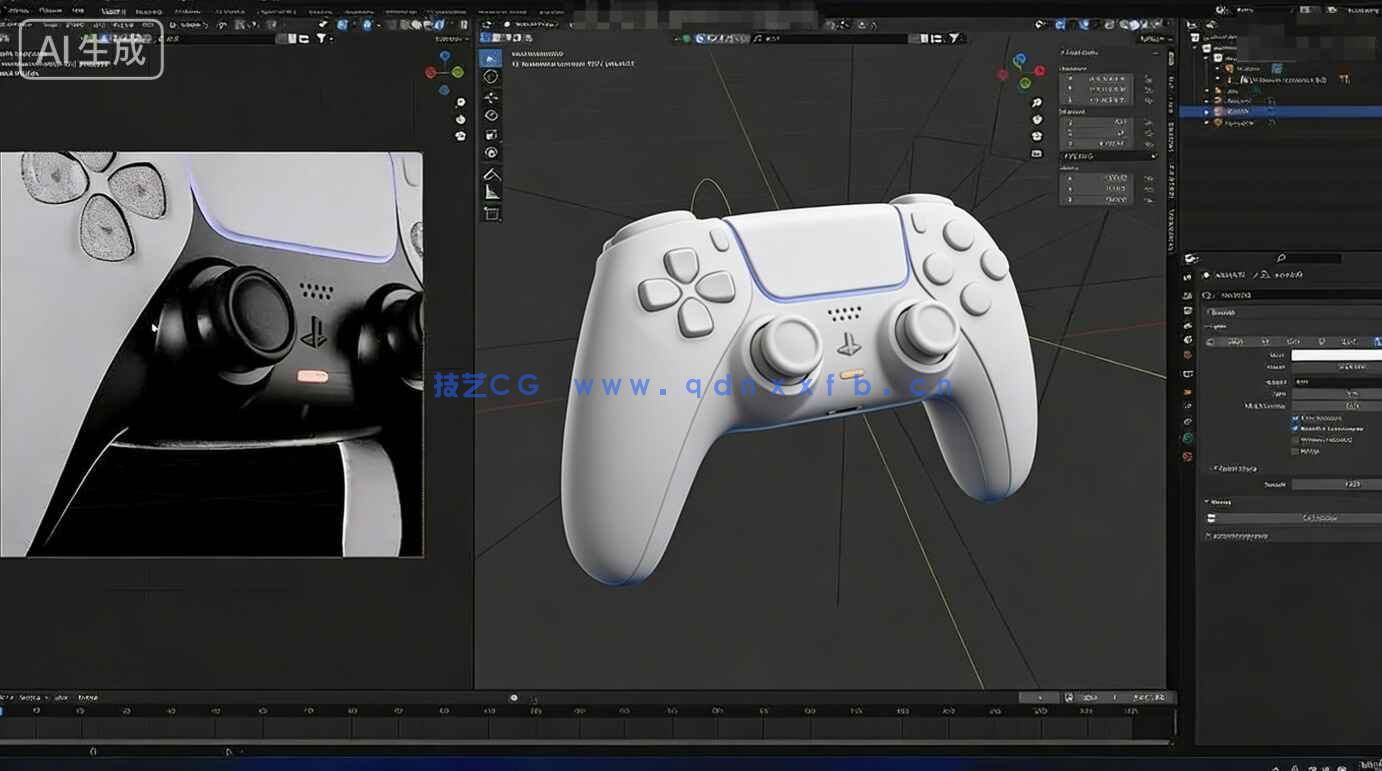Select the white base color swatch in material settings
Screen dimensions: 1382x771
[x=1335, y=353]
